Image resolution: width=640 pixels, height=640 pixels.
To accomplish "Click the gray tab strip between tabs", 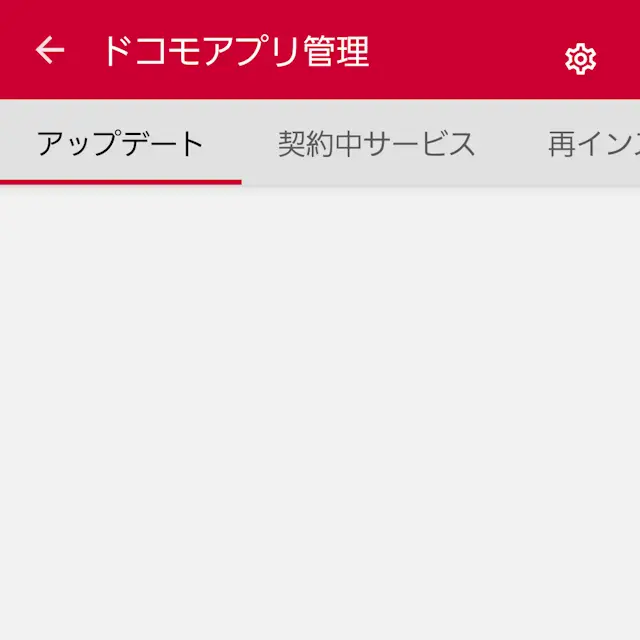I will tap(511, 144).
